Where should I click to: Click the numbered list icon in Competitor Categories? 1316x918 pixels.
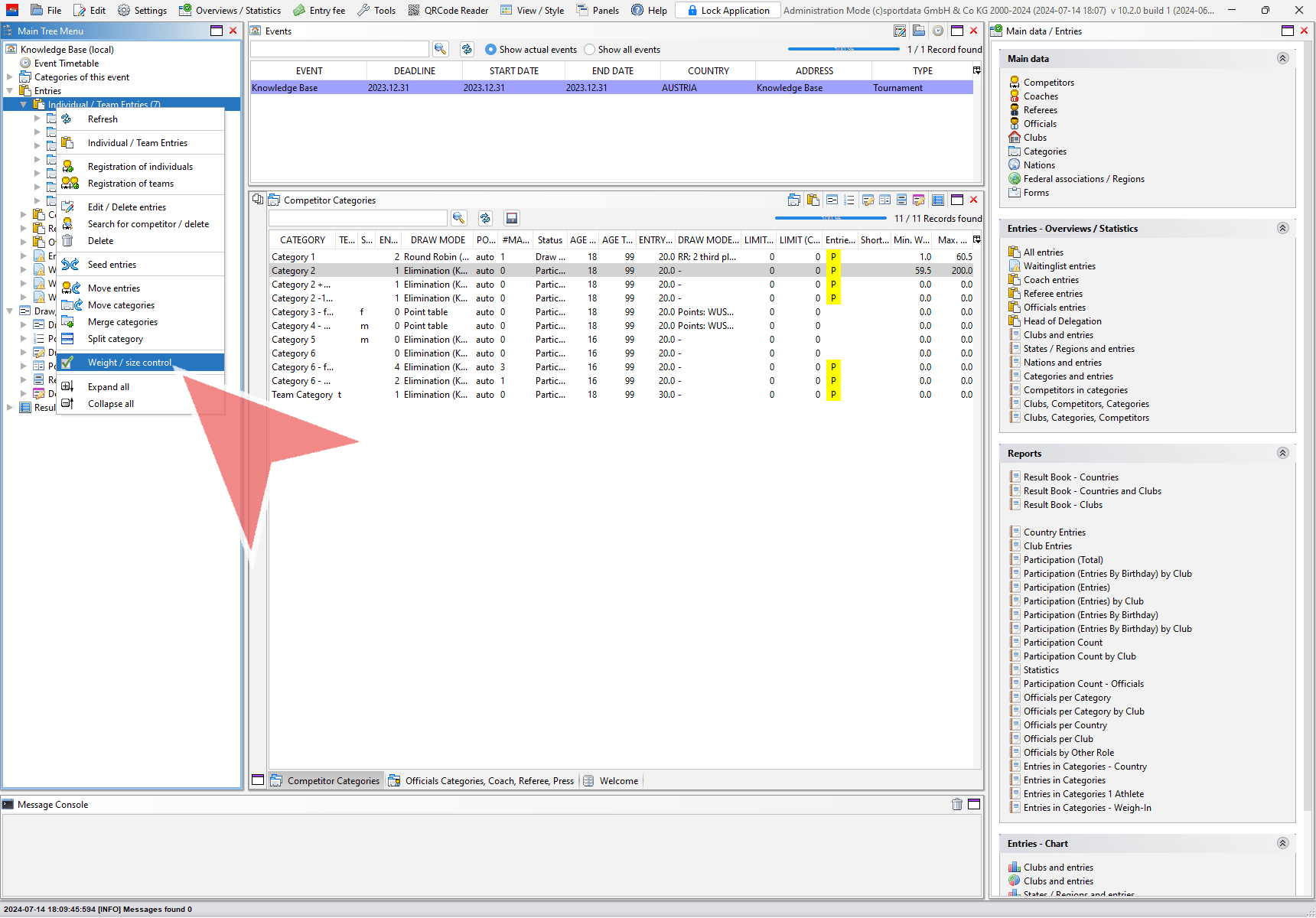[x=849, y=200]
